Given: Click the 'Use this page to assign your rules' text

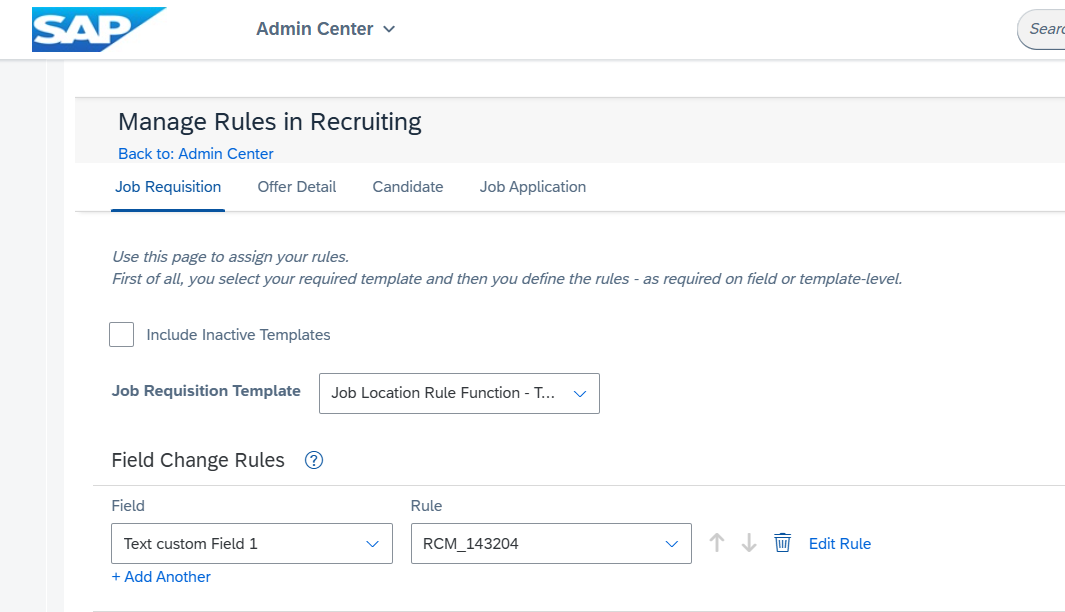Looking at the screenshot, I should click(230, 257).
